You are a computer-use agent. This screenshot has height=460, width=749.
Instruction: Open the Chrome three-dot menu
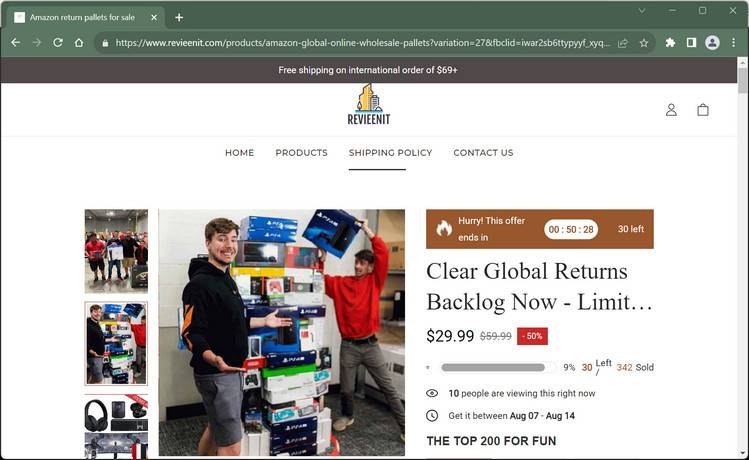[x=733, y=43]
